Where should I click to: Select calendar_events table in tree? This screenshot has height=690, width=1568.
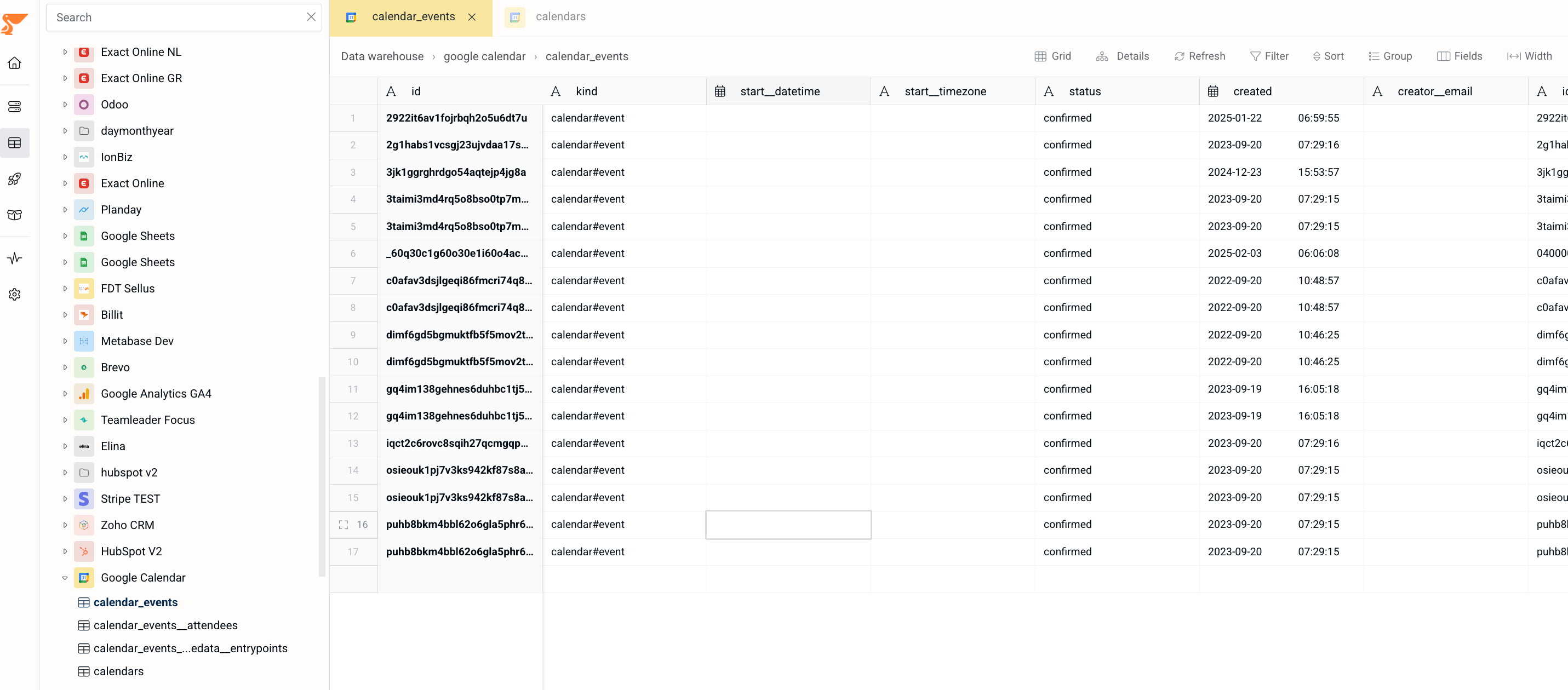click(135, 602)
